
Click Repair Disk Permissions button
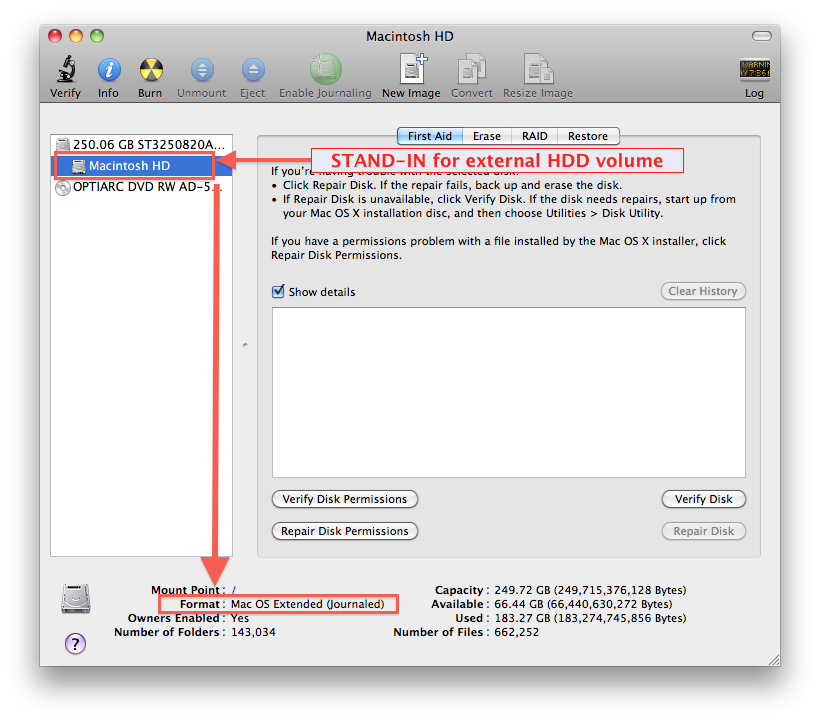[345, 531]
